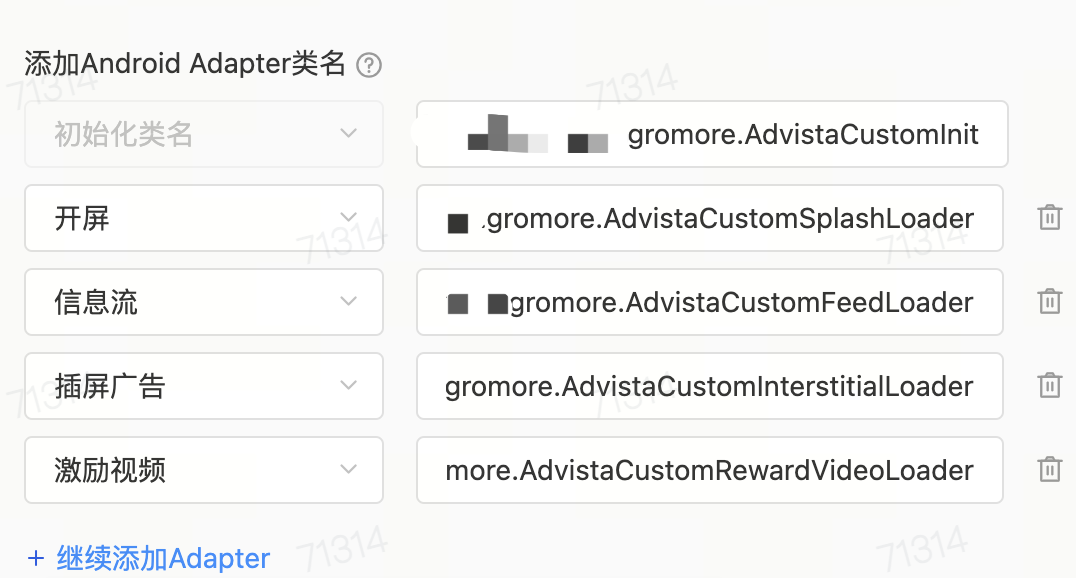Delete the 信息流 adapter row

[x=1049, y=302]
